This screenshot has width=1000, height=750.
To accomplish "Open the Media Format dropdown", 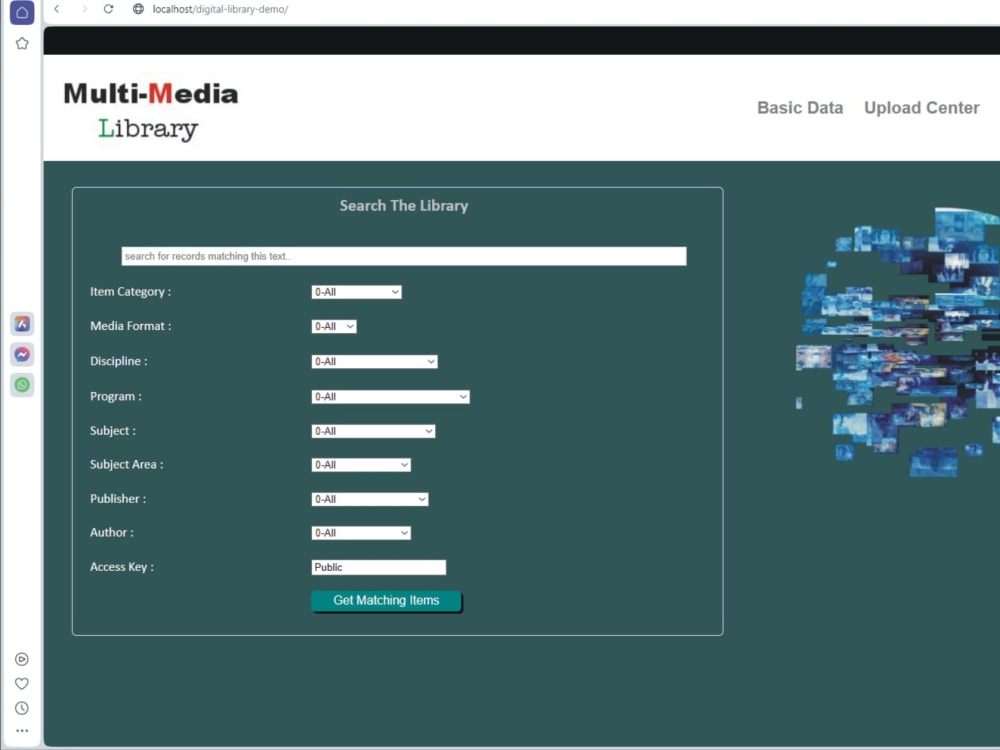I will (x=334, y=327).
